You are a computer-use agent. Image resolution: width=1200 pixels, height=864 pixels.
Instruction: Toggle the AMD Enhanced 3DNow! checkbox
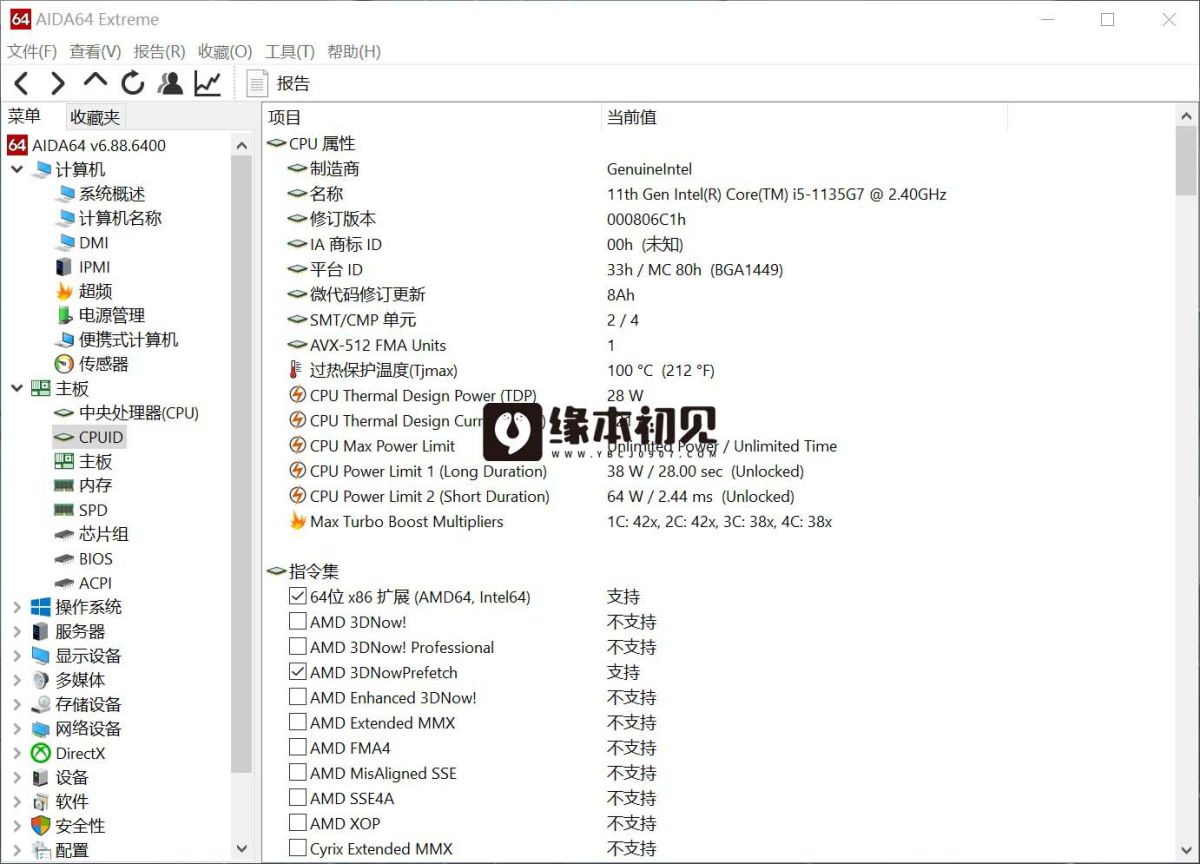(297, 697)
